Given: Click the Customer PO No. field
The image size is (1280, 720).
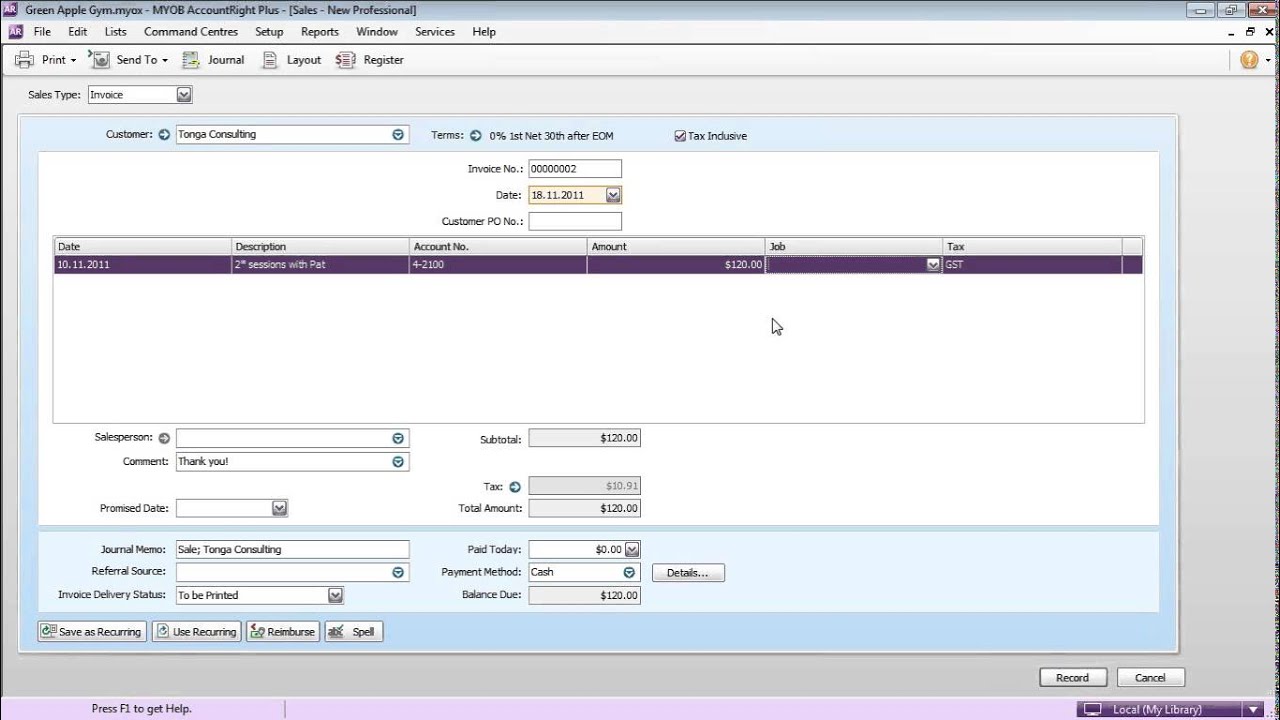Looking at the screenshot, I should point(575,221).
